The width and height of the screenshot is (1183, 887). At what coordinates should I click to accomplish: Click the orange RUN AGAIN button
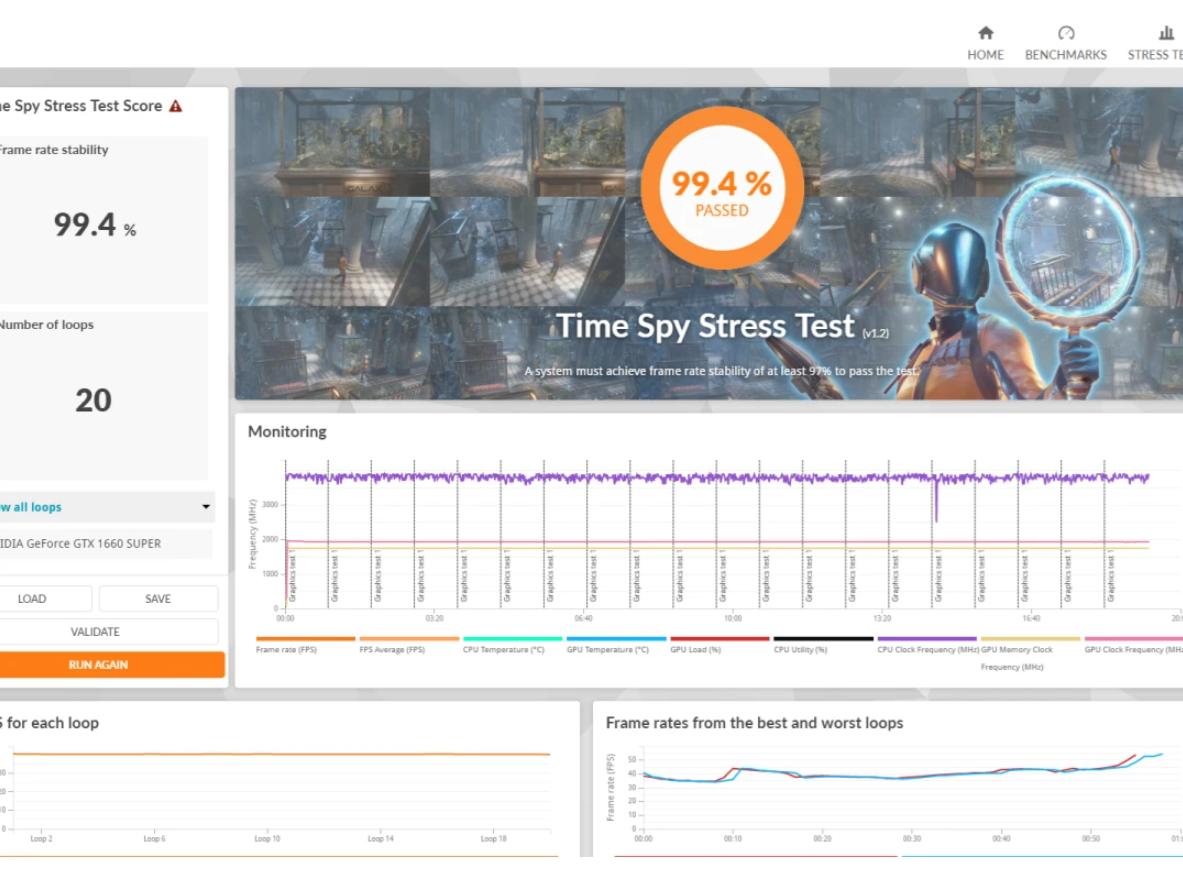coord(99,665)
